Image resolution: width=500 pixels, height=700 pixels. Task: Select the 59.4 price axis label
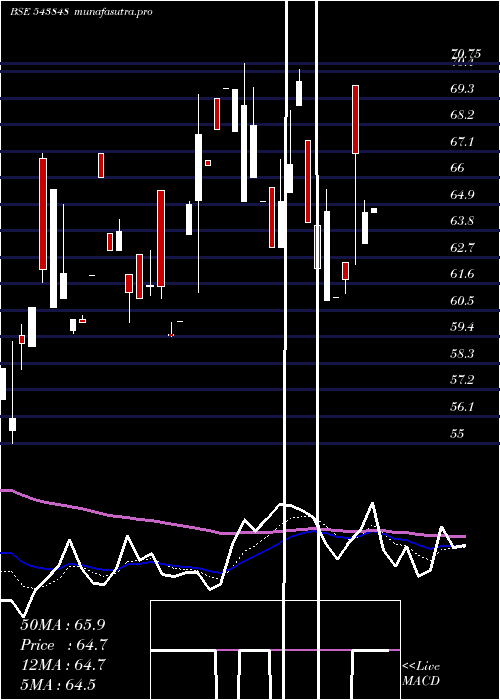tap(462, 327)
